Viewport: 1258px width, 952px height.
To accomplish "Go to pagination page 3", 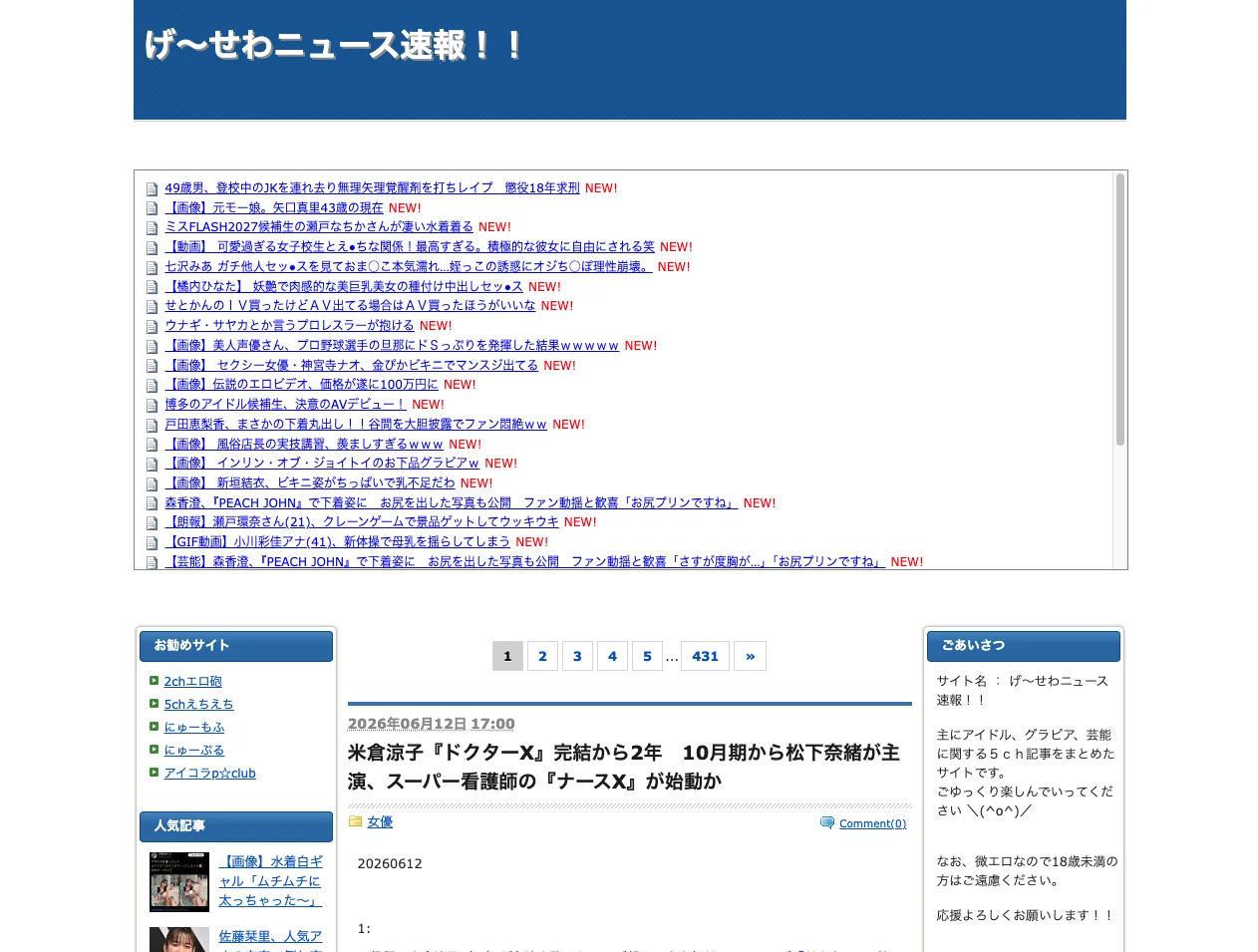I will pos(577,656).
